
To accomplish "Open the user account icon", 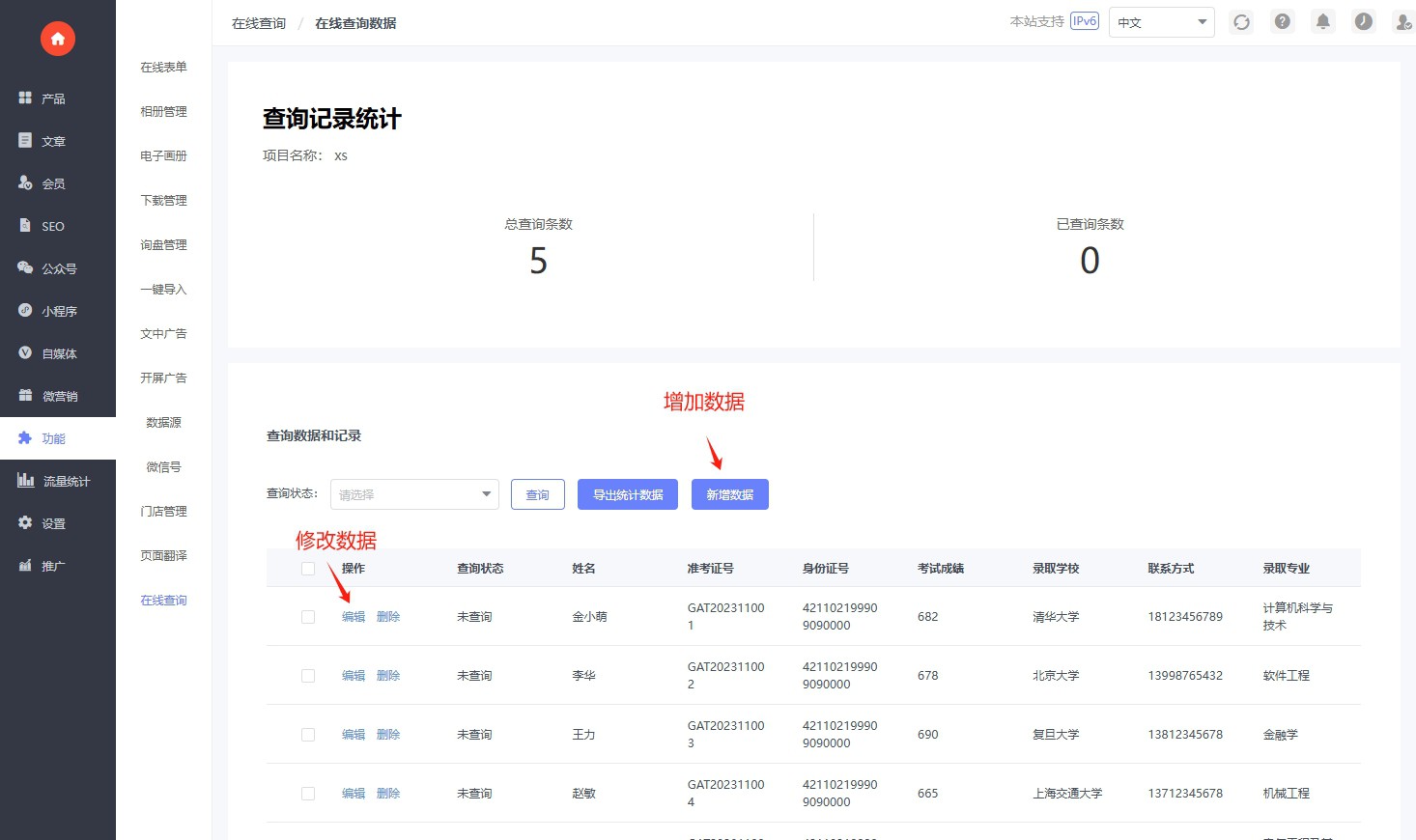I will [x=1402, y=22].
